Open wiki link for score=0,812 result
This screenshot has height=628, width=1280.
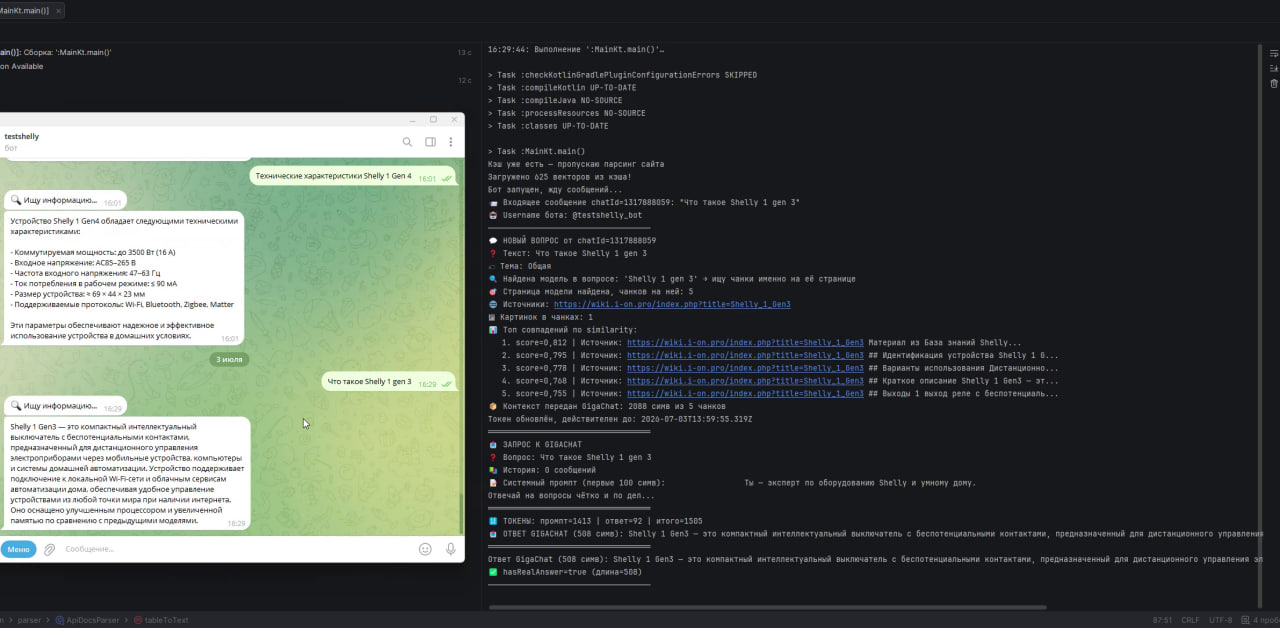point(745,342)
